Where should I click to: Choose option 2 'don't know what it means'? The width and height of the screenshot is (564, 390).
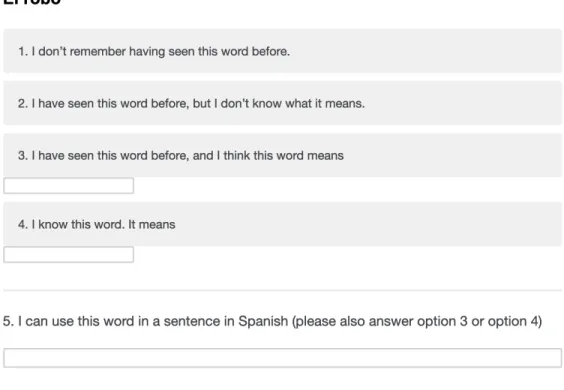click(x=283, y=103)
